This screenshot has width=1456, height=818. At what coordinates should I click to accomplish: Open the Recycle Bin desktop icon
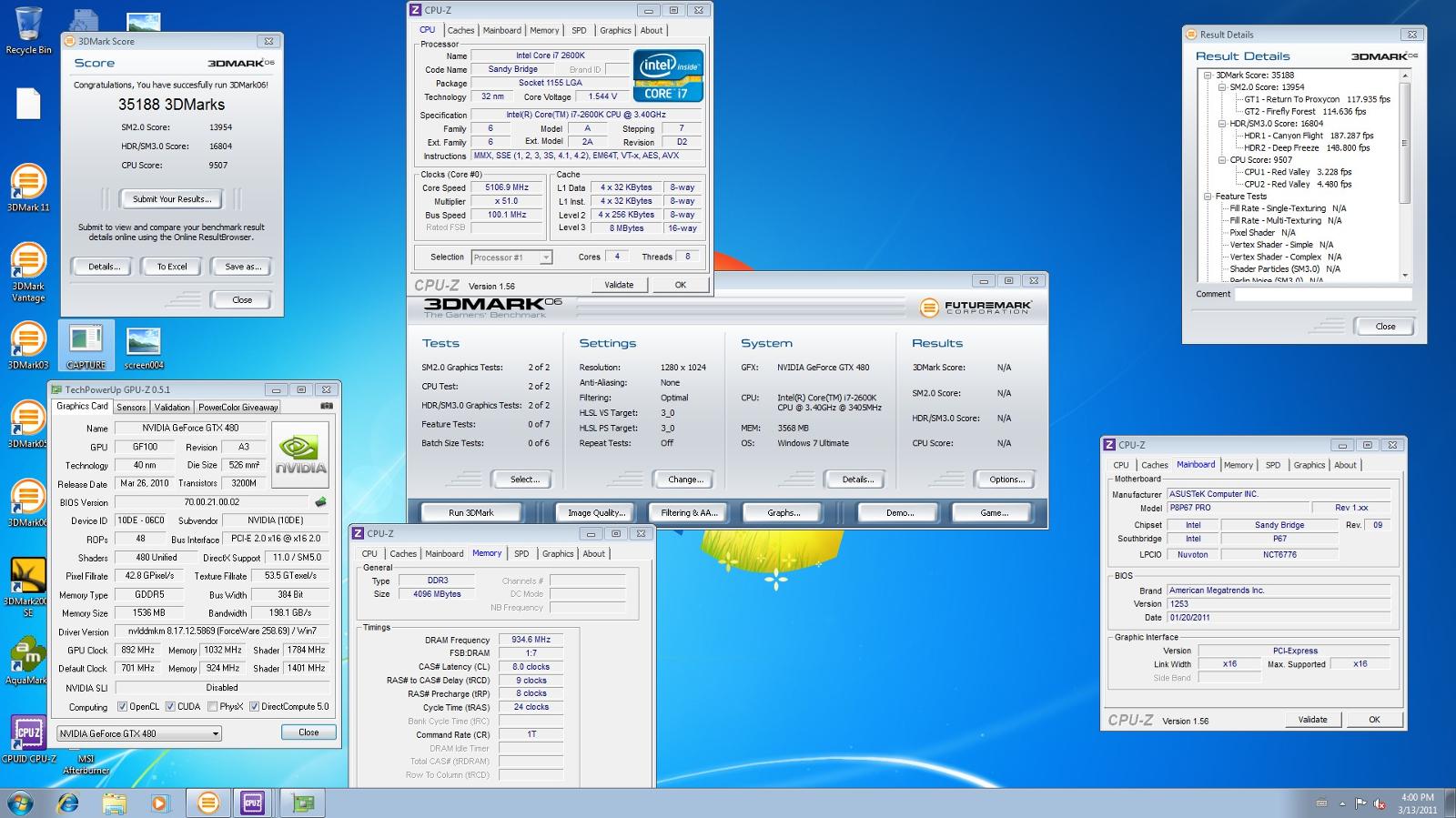(x=28, y=30)
